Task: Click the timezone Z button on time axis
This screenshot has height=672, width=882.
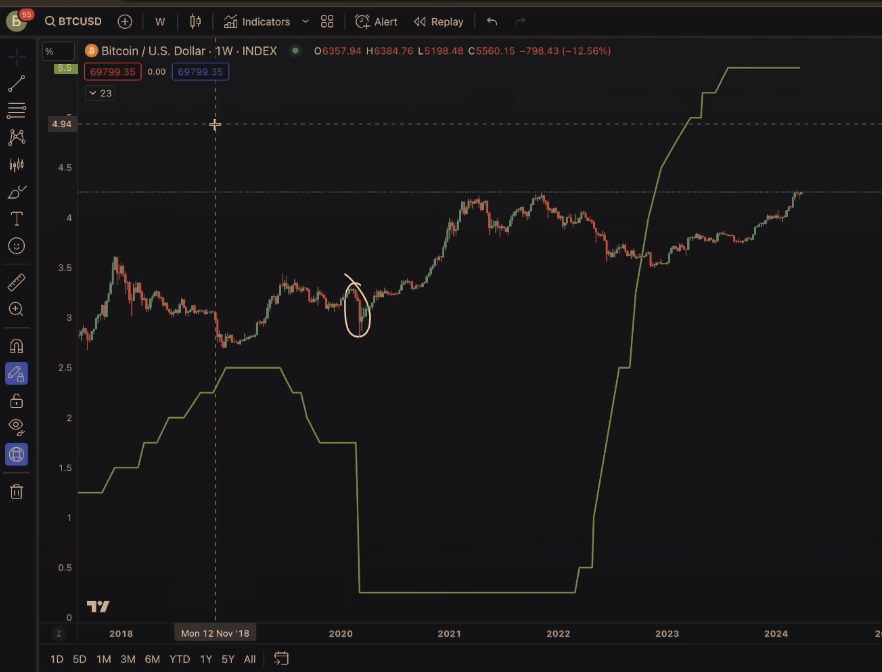Action: pyautogui.click(x=58, y=634)
